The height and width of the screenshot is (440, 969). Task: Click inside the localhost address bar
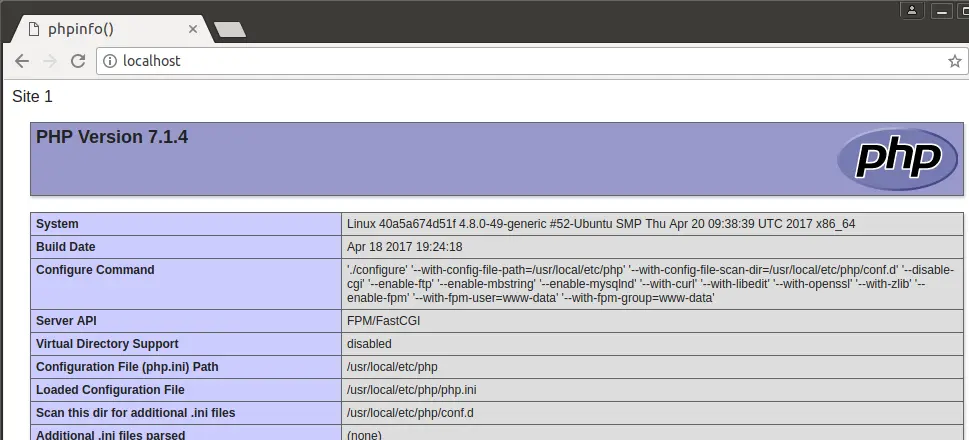pos(531,61)
